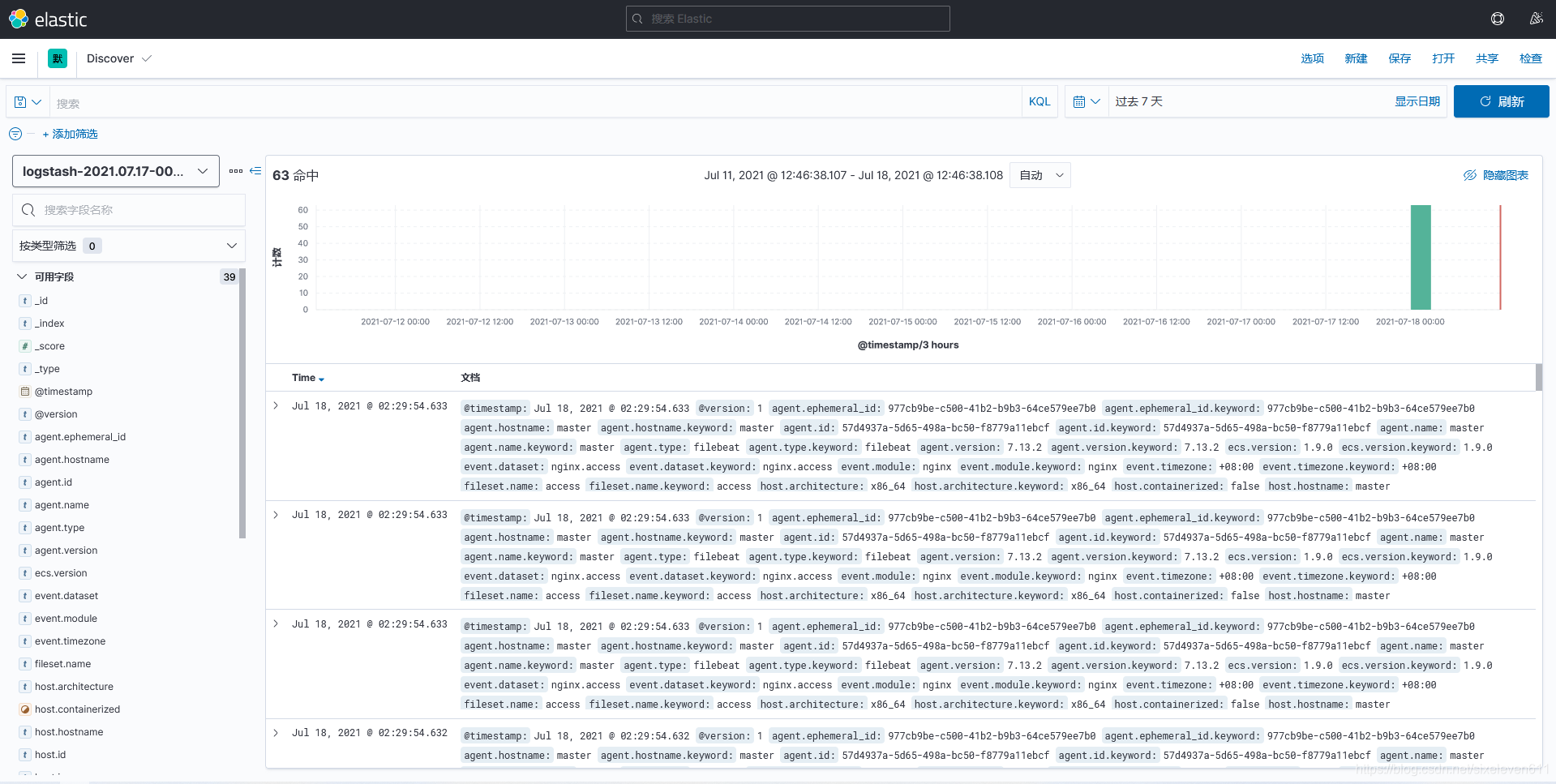Open the hamburger navigation menu
Screen dimensions: 1556x784
(x=19, y=58)
